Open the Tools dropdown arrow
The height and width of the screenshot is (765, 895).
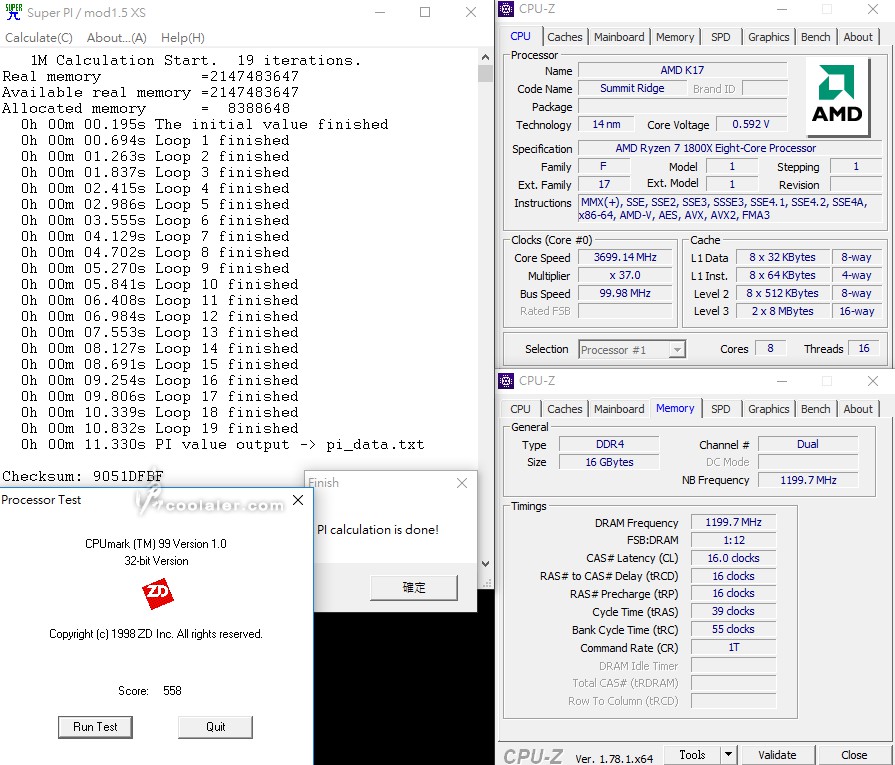(x=728, y=755)
